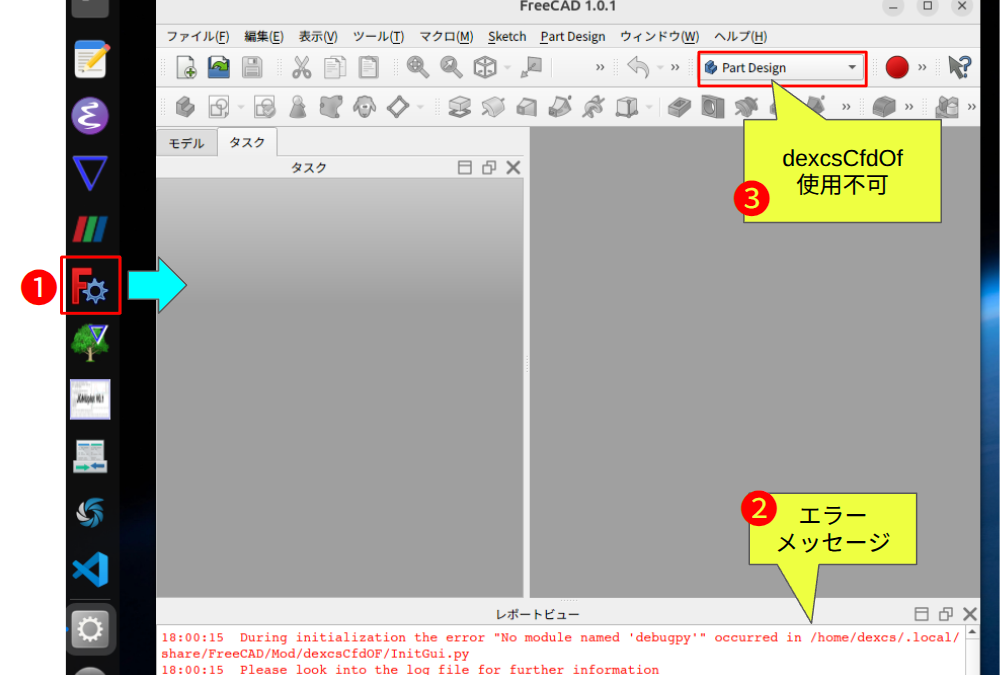Launch FreeCAD from the dock
The width and height of the screenshot is (1000, 675).
(92, 287)
